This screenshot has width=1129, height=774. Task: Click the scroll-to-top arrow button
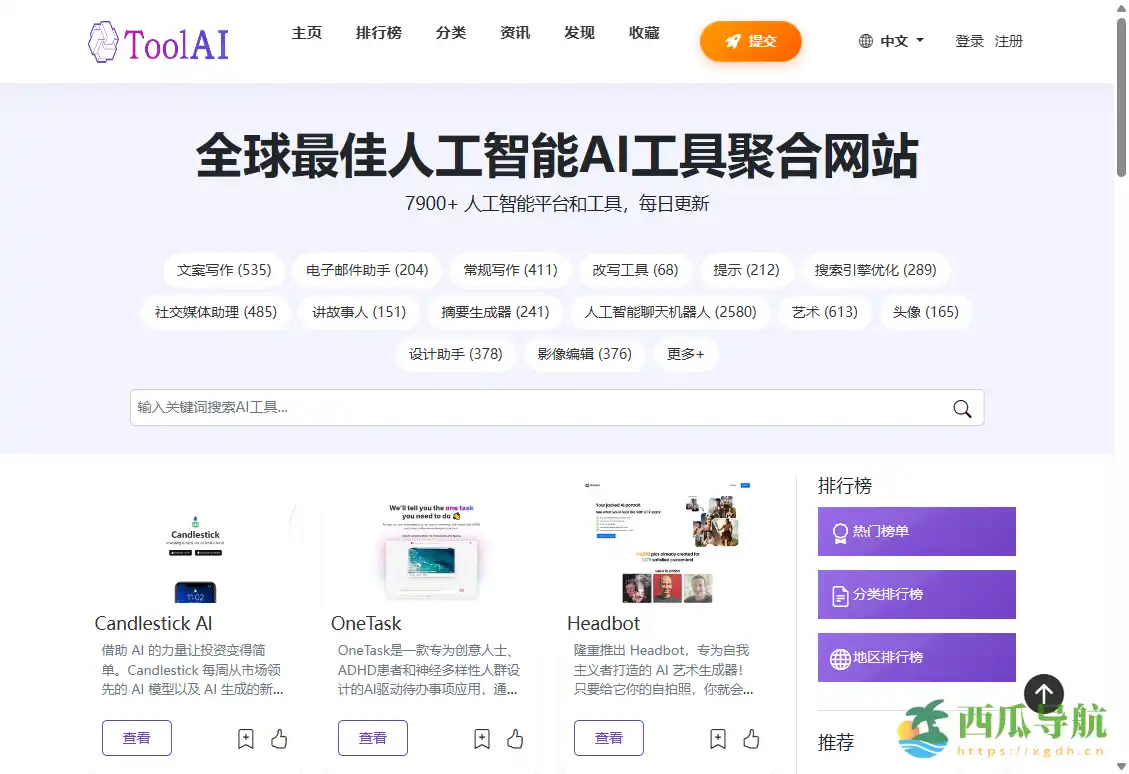[1043, 693]
